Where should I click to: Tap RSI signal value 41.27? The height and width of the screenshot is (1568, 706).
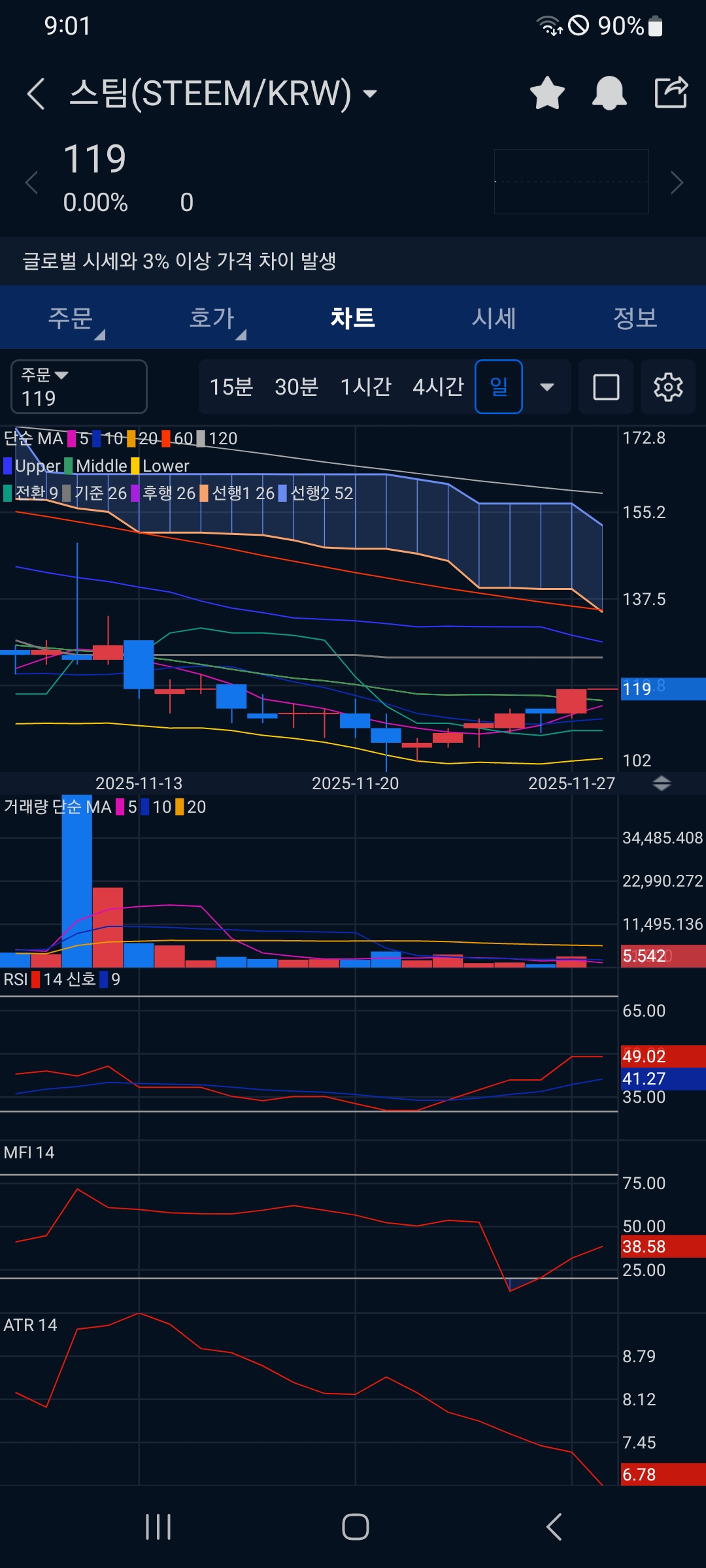pos(663,1079)
